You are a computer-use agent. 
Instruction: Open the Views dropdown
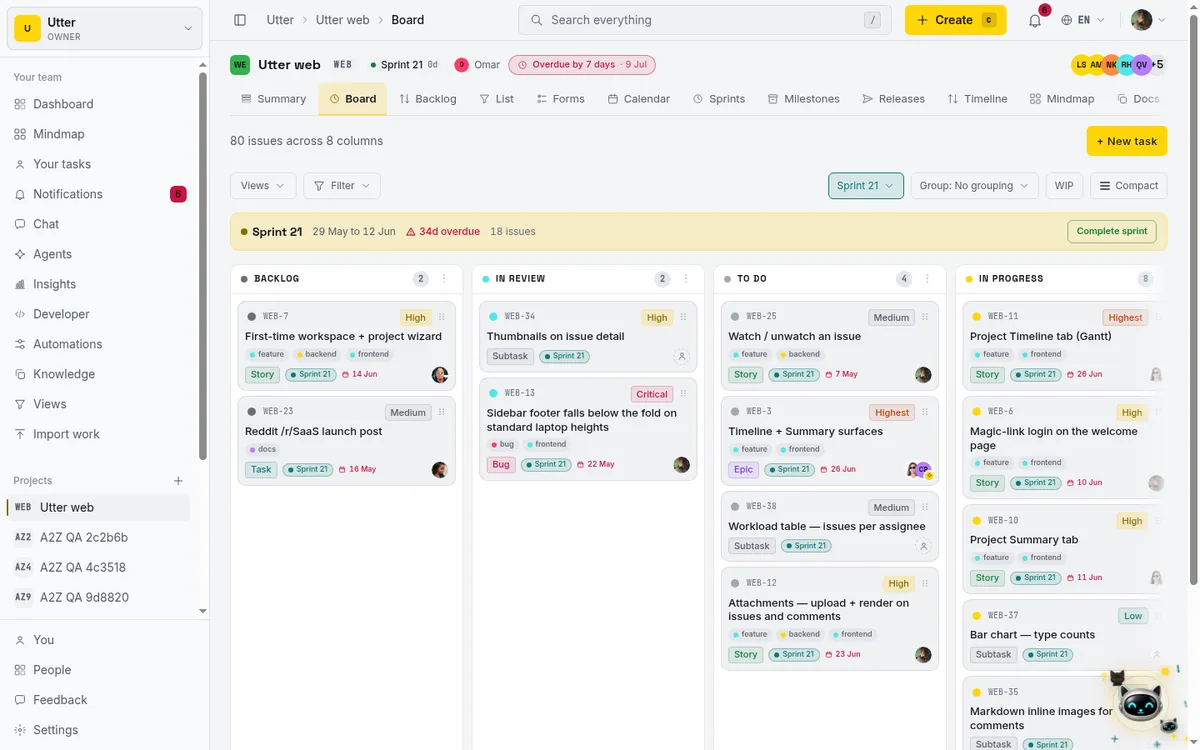coord(263,185)
